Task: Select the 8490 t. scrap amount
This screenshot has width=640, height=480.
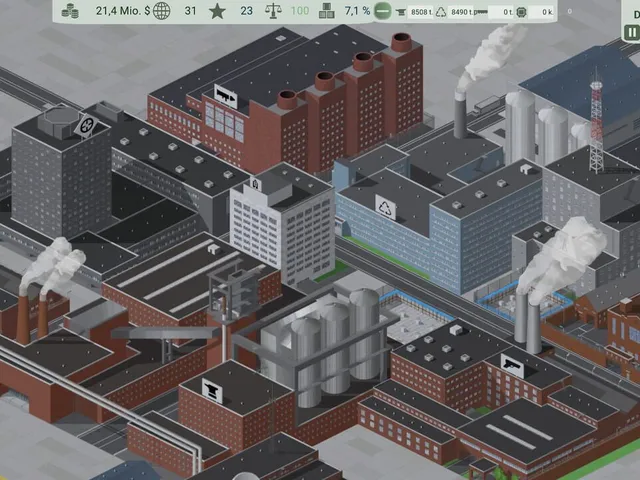Action: tap(463, 12)
